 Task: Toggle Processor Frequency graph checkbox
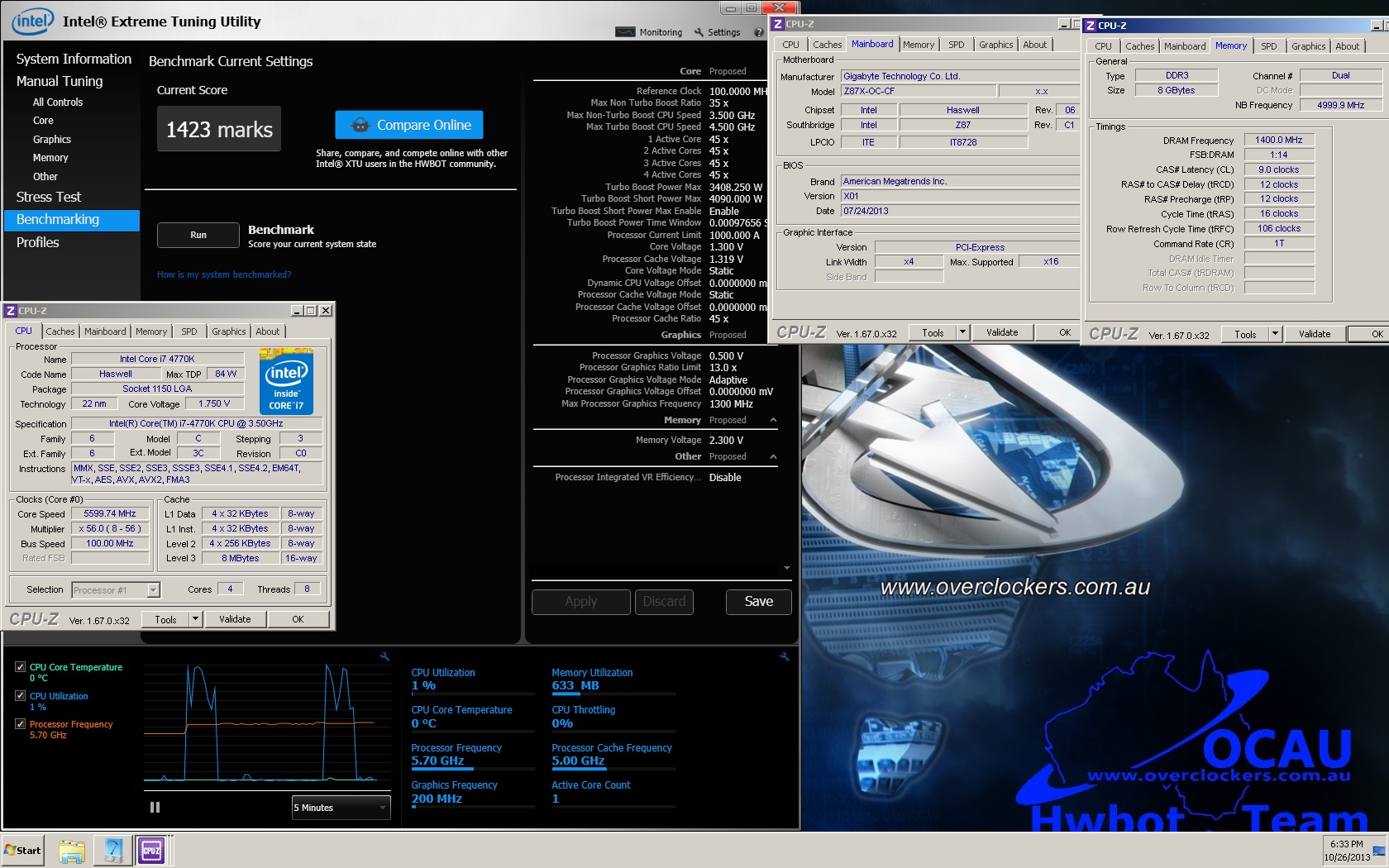pyautogui.click(x=20, y=723)
